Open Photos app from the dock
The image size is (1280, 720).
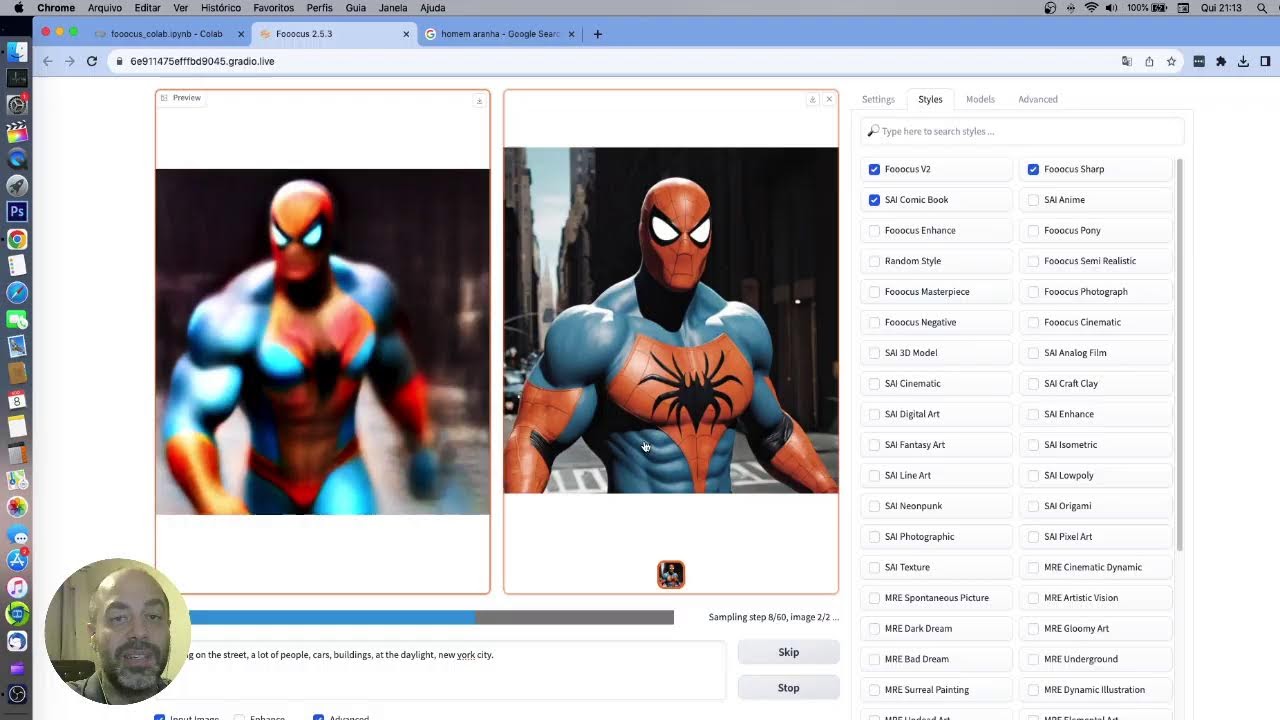pos(17,507)
